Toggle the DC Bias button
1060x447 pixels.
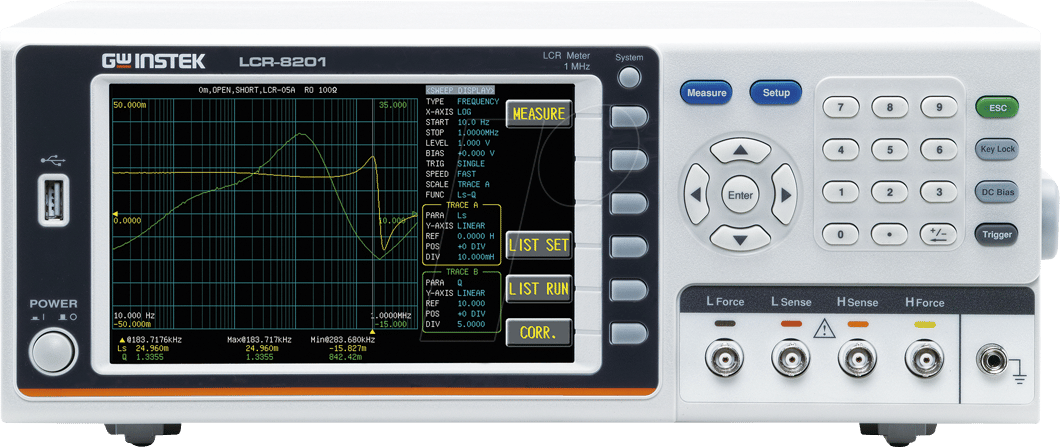[x=997, y=192]
